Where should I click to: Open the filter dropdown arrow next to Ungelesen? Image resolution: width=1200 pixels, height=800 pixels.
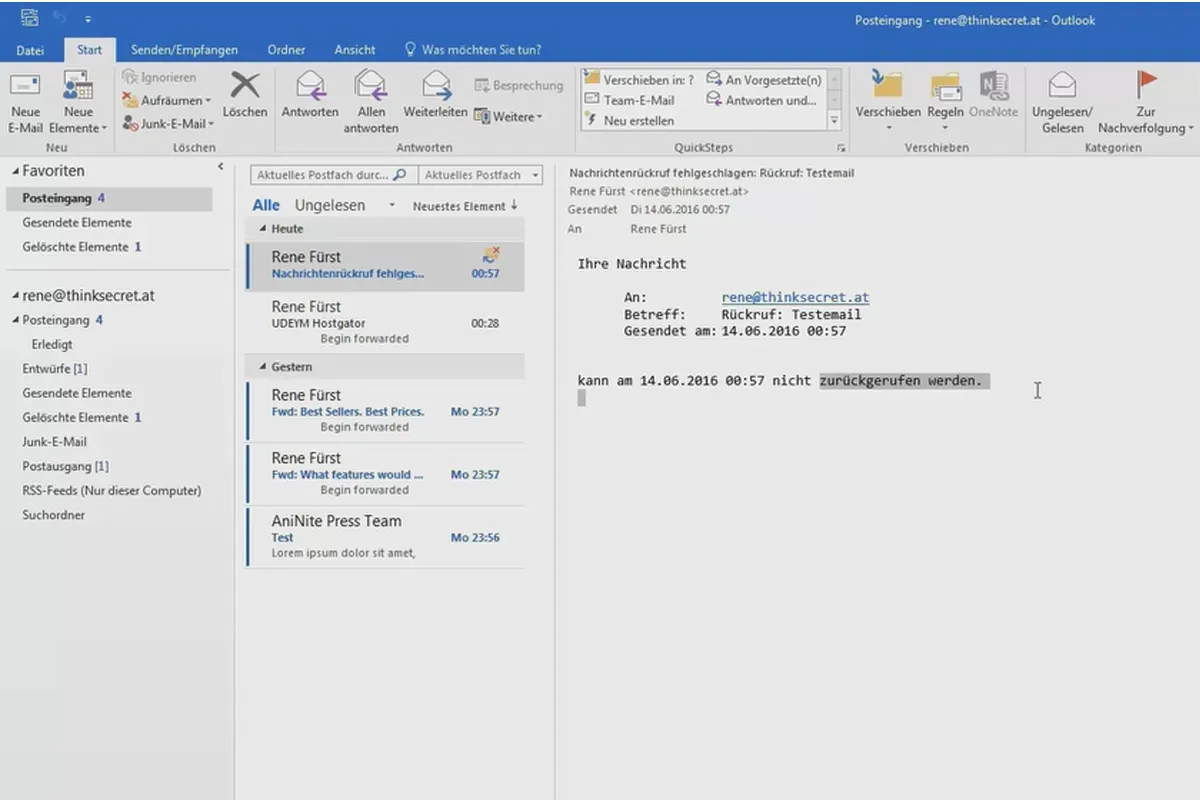tap(391, 205)
